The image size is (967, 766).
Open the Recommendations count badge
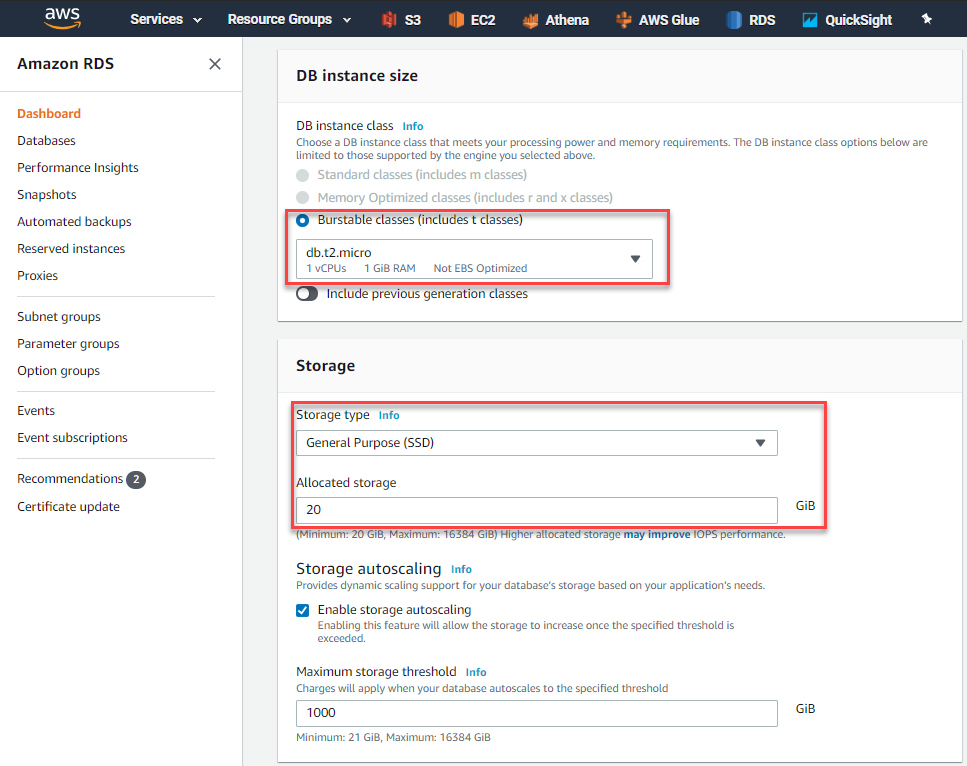(x=136, y=479)
